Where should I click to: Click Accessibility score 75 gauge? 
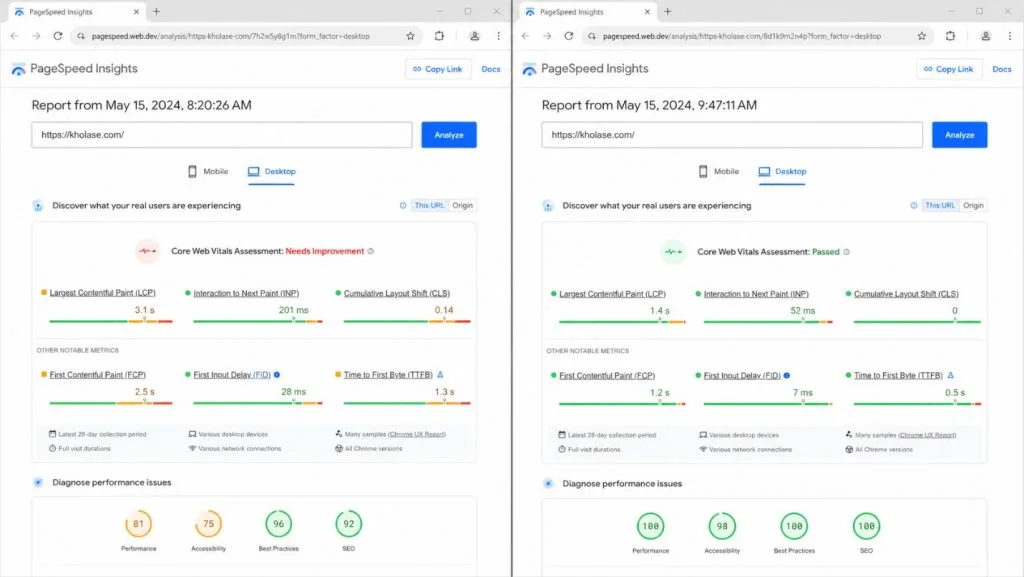[x=208, y=523]
